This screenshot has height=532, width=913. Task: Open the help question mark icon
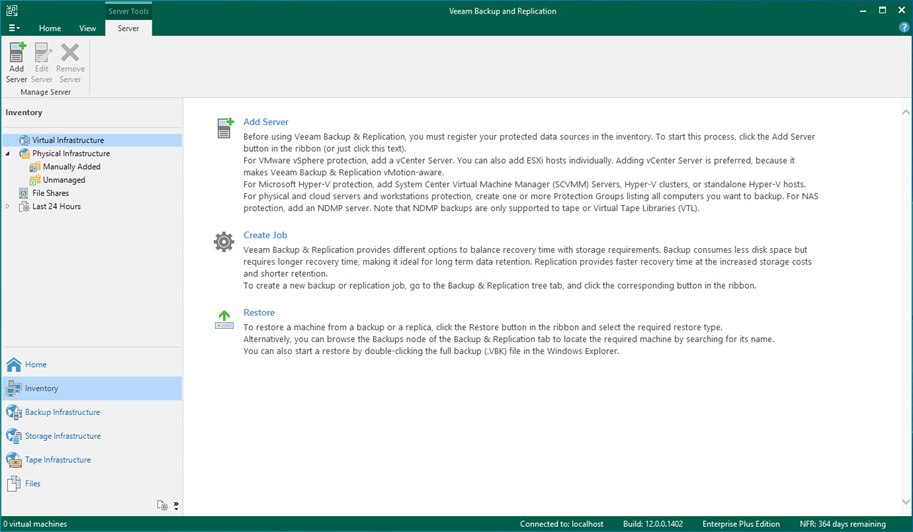[x=904, y=28]
